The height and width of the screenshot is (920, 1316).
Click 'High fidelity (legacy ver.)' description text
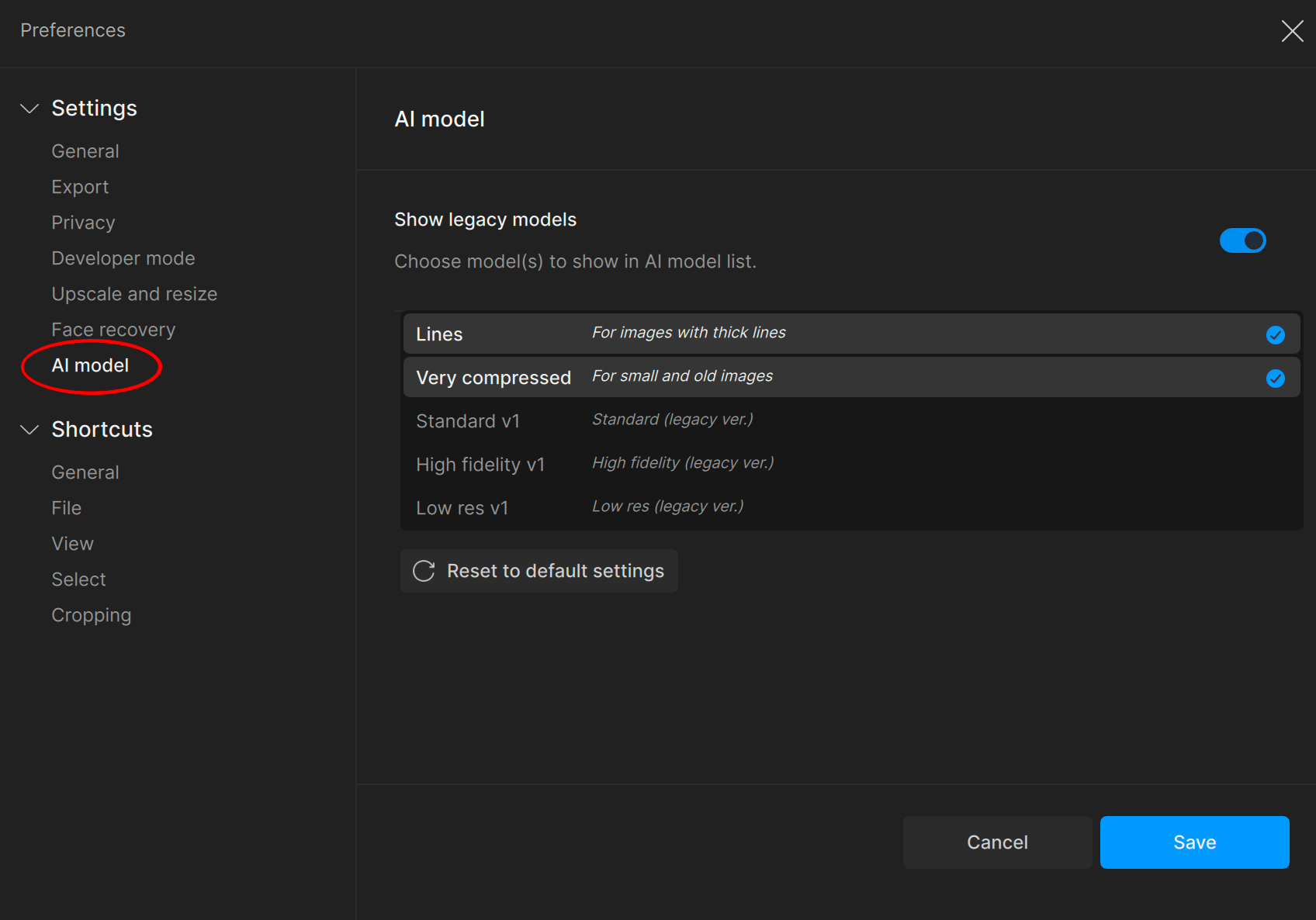pyautogui.click(x=684, y=463)
